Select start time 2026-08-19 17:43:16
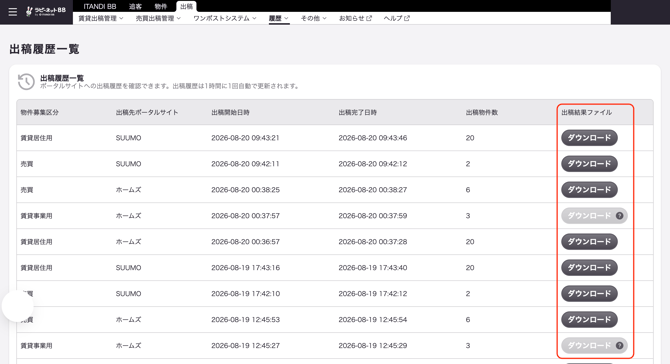Image resolution: width=670 pixels, height=364 pixels. [x=245, y=268]
